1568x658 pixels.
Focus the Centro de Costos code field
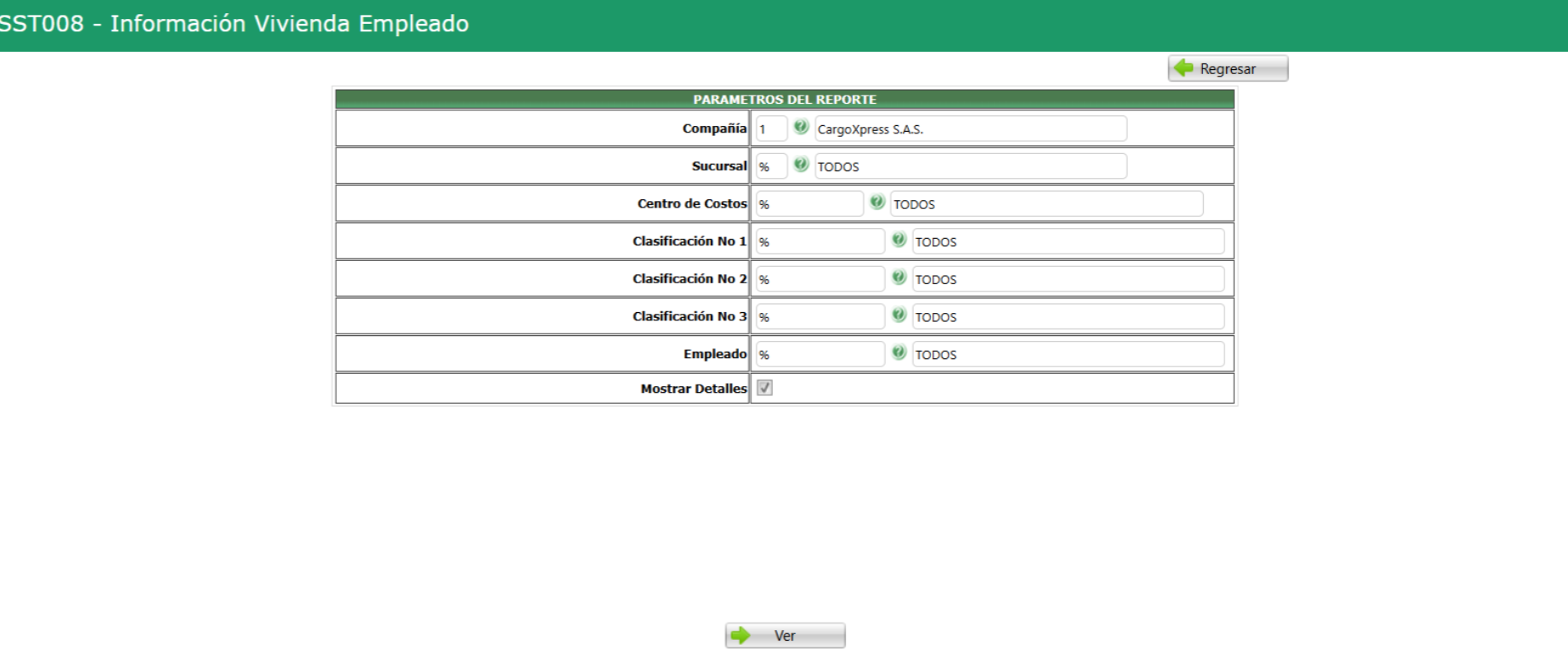(809, 204)
